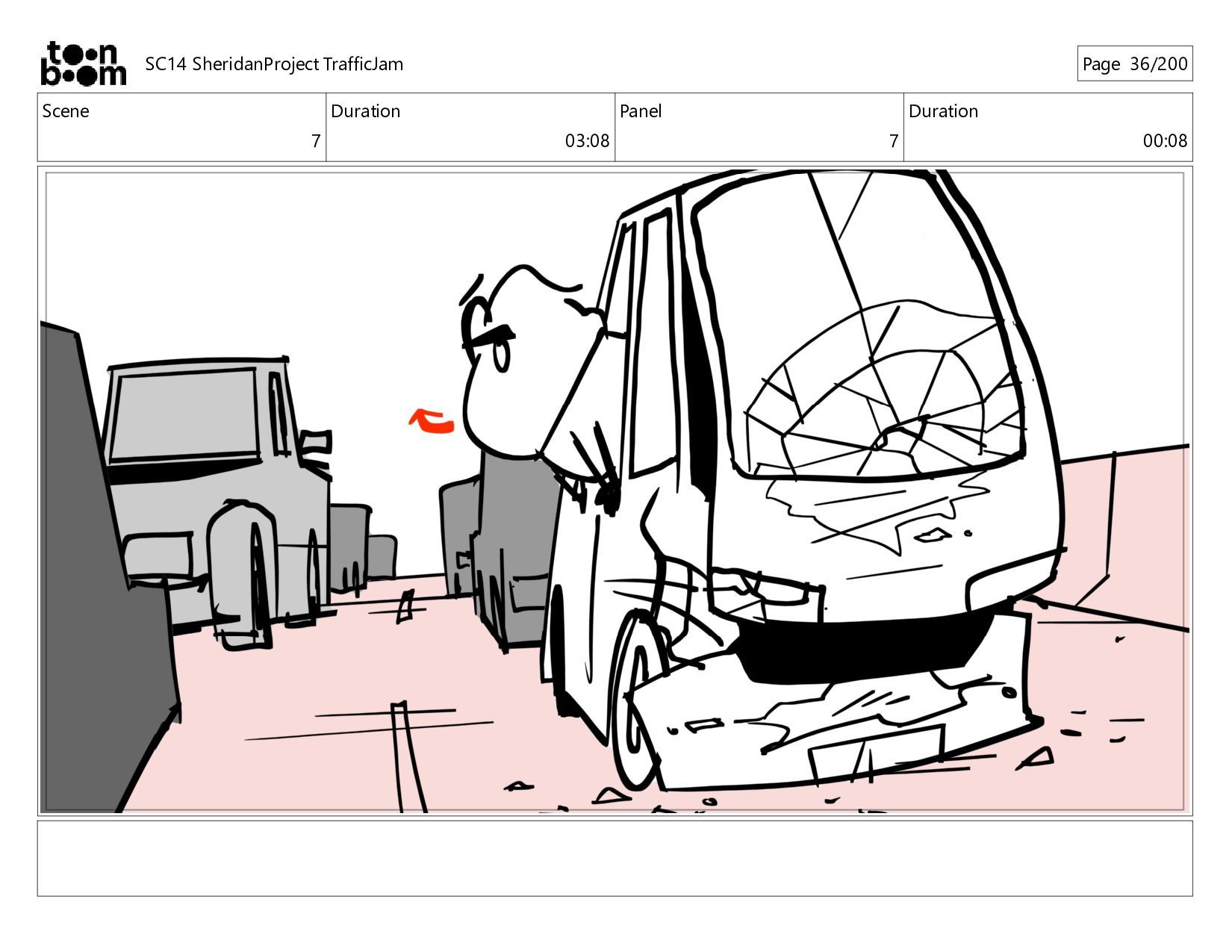Click the Toon Boom logo

click(83, 63)
